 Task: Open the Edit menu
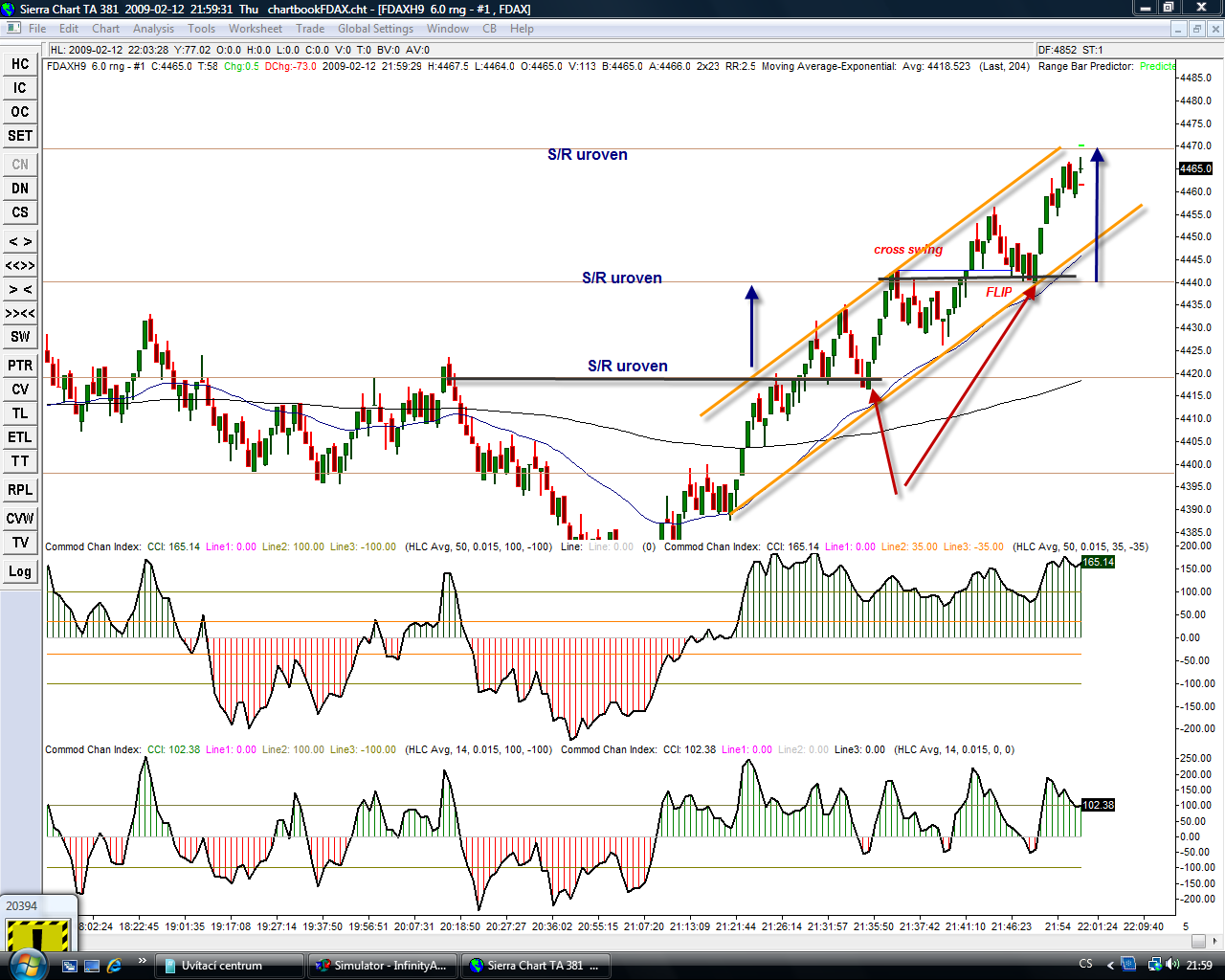coord(69,29)
